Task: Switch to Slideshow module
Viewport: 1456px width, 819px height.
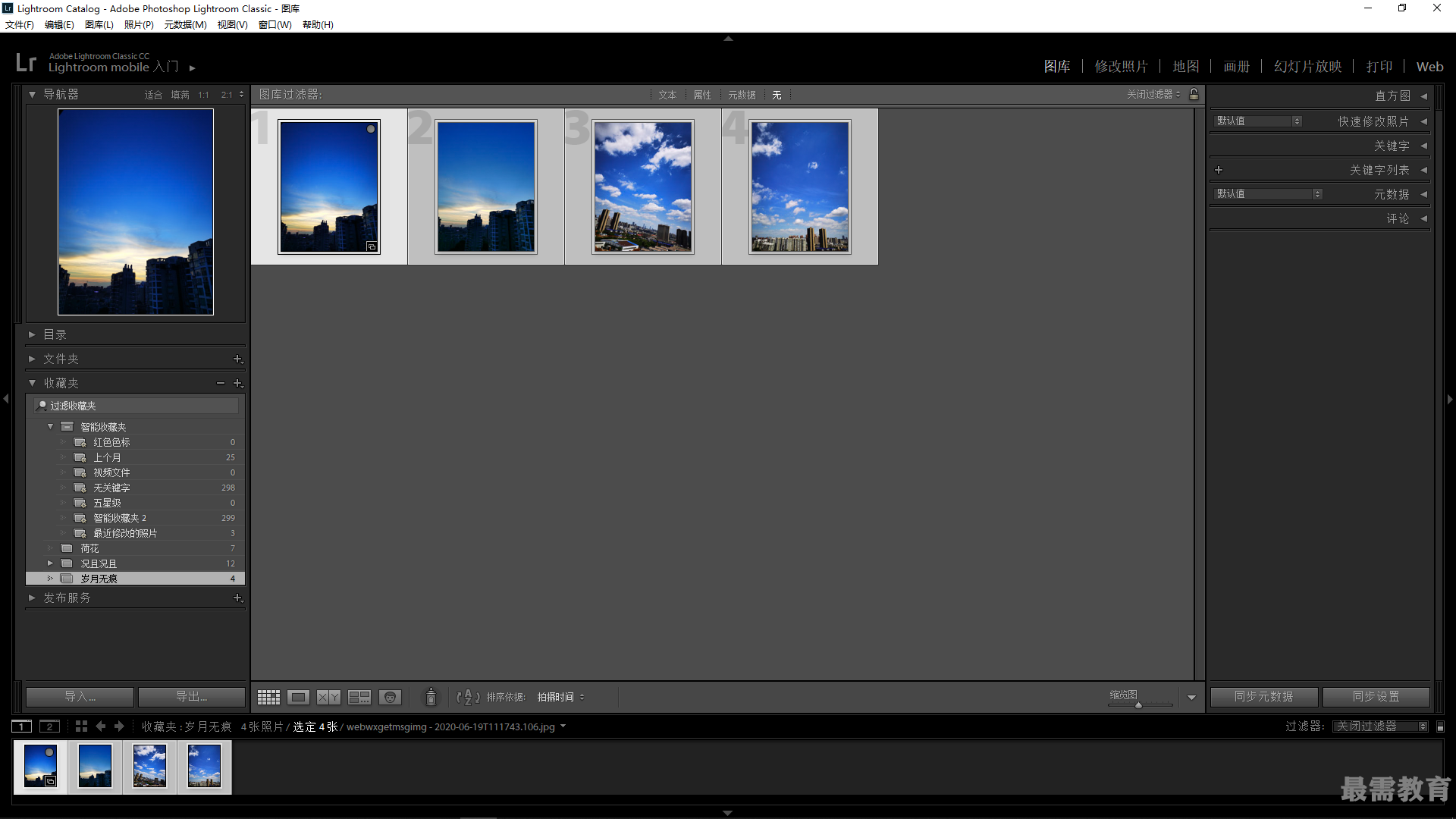Action: coord(1308,67)
